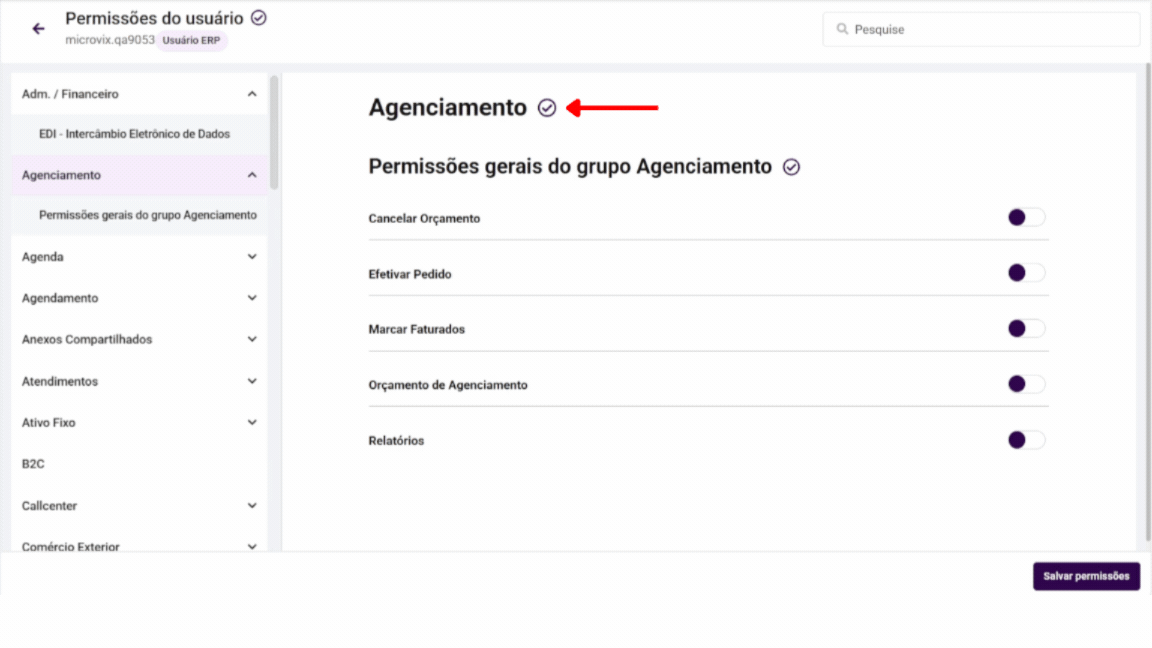
Task: Click the sidebar vertical scrollbar
Action: tap(274, 130)
